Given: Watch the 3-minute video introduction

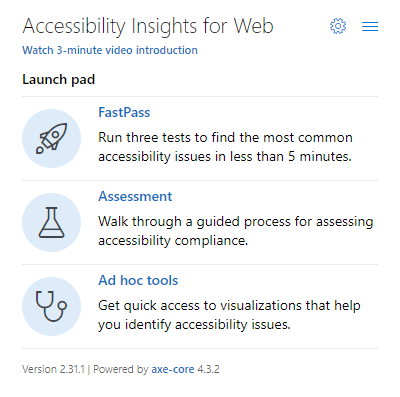Looking at the screenshot, I should pos(110,50).
